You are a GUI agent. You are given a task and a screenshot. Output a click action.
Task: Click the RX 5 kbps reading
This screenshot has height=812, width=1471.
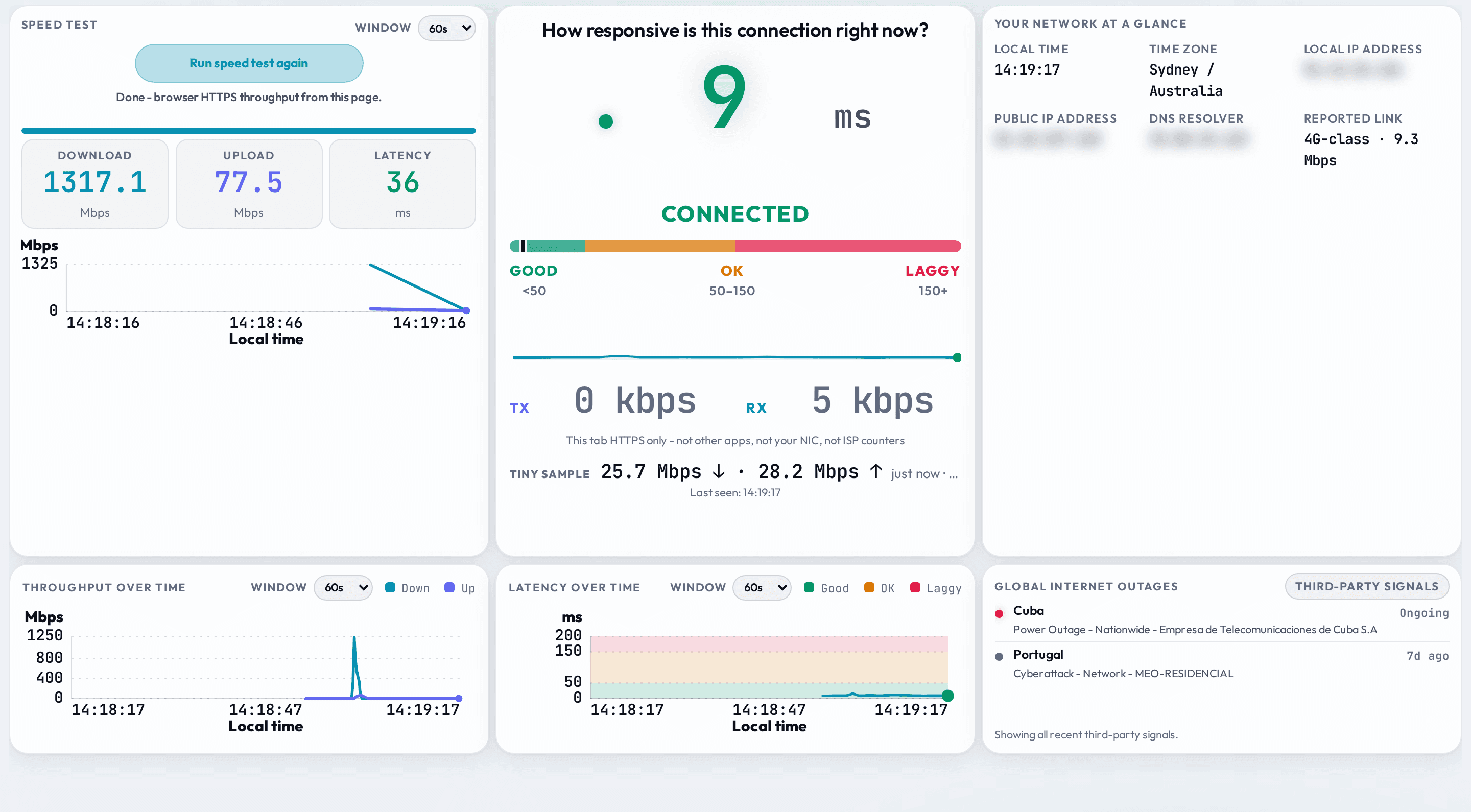pos(872,400)
